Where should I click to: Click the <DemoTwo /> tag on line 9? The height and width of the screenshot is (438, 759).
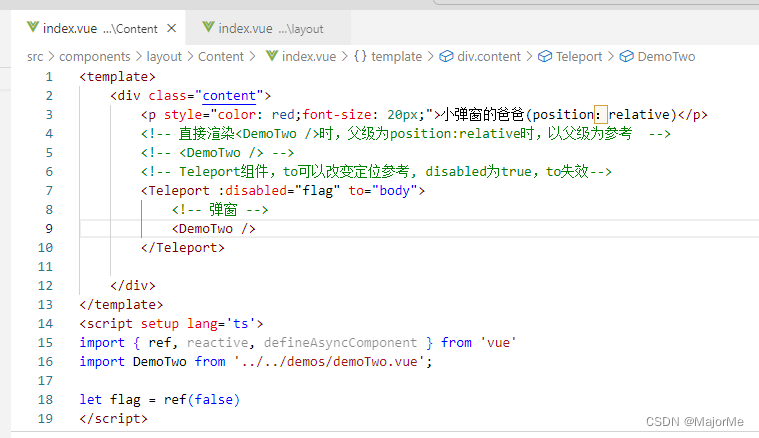tap(213, 228)
